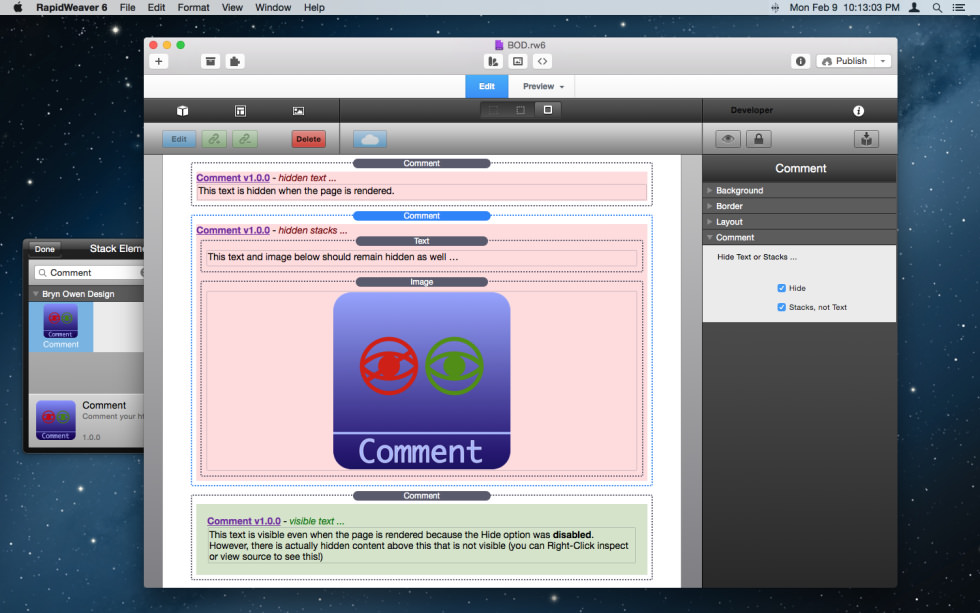The height and width of the screenshot is (613, 980).
Task: Click the Comment icon in detail pane
Action: [x=56, y=420]
